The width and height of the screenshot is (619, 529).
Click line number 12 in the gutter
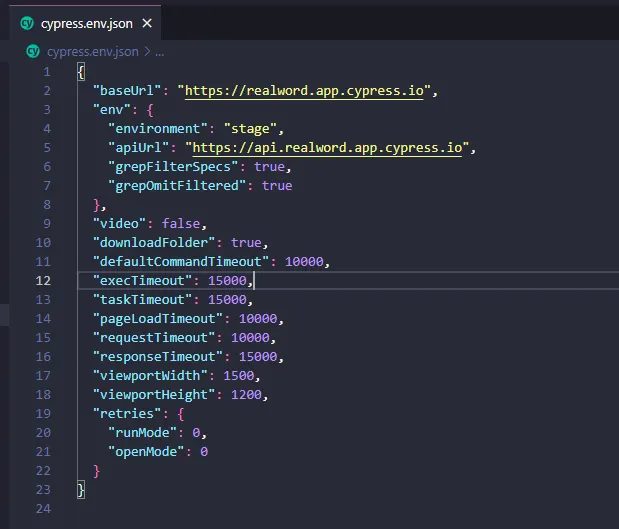click(x=43, y=281)
